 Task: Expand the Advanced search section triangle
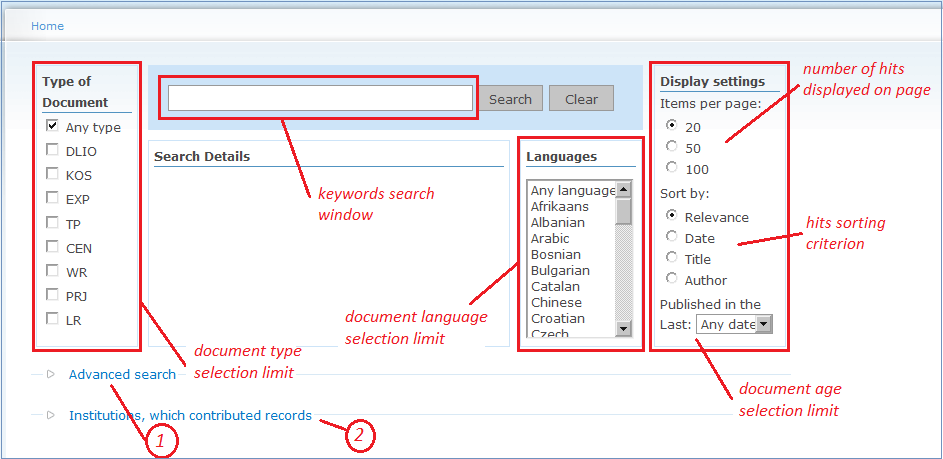pos(51,374)
